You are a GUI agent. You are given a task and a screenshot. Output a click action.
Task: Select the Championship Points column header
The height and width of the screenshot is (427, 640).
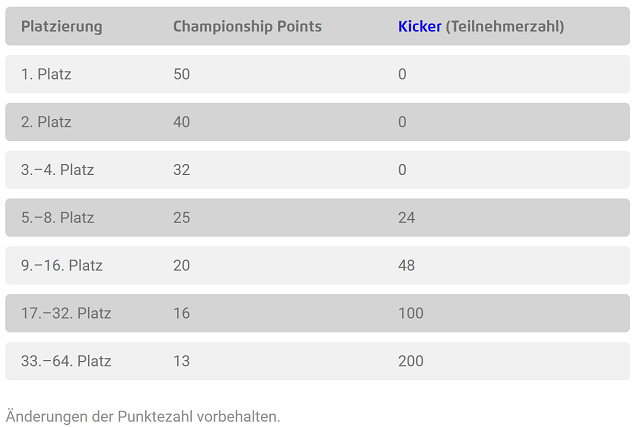coord(247,27)
